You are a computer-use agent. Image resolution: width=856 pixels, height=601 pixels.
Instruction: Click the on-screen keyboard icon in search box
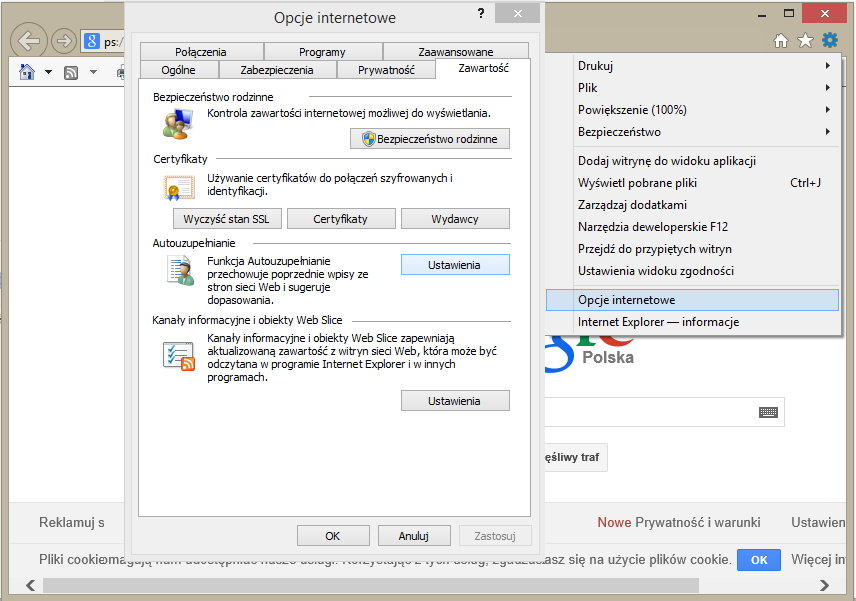coord(768,412)
